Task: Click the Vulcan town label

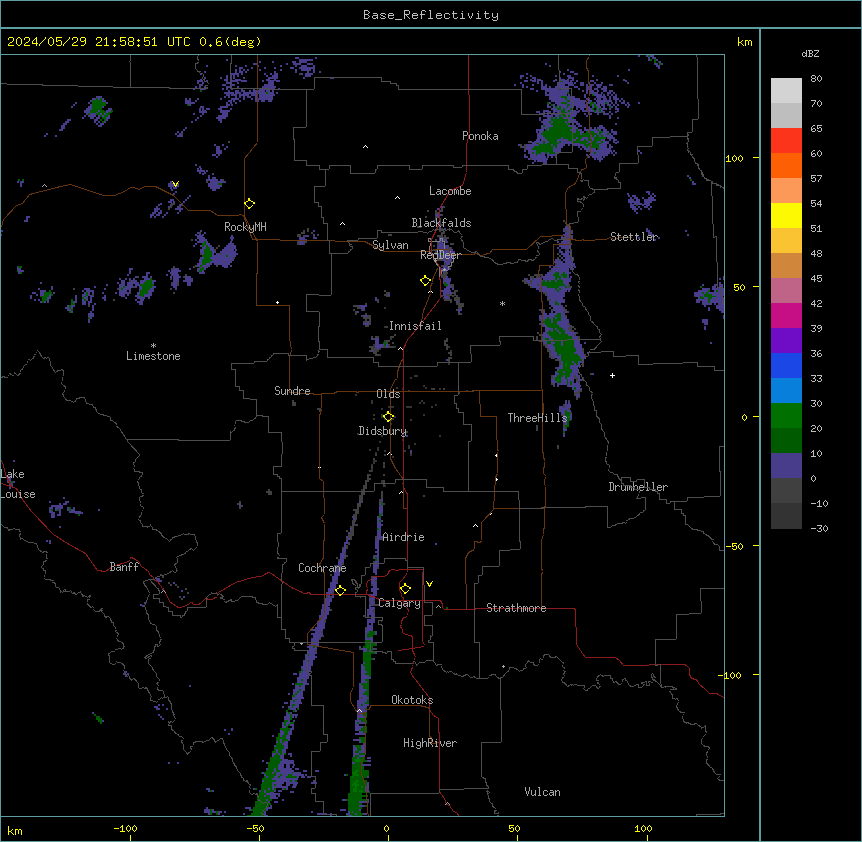Action: pos(543,792)
